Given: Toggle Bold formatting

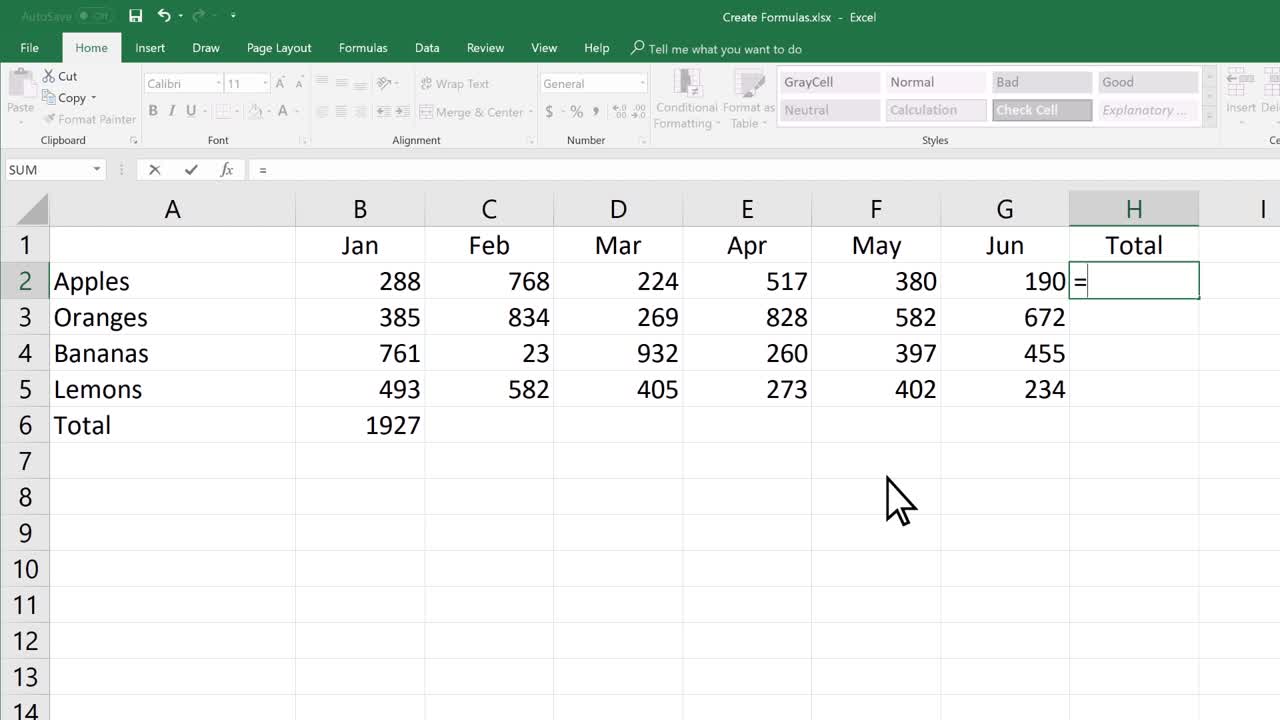Looking at the screenshot, I should 153,111.
